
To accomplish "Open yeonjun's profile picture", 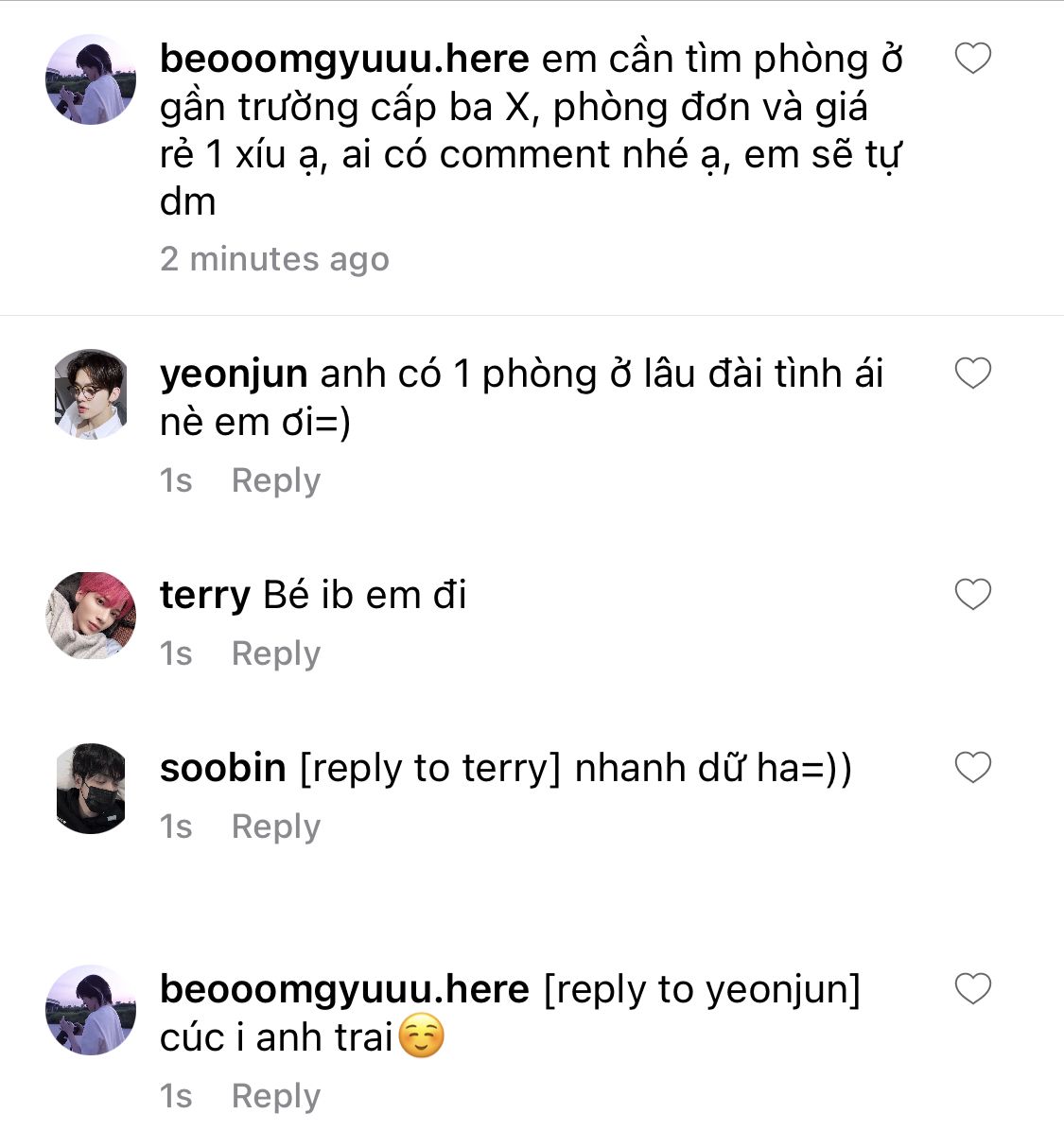I will (91, 393).
